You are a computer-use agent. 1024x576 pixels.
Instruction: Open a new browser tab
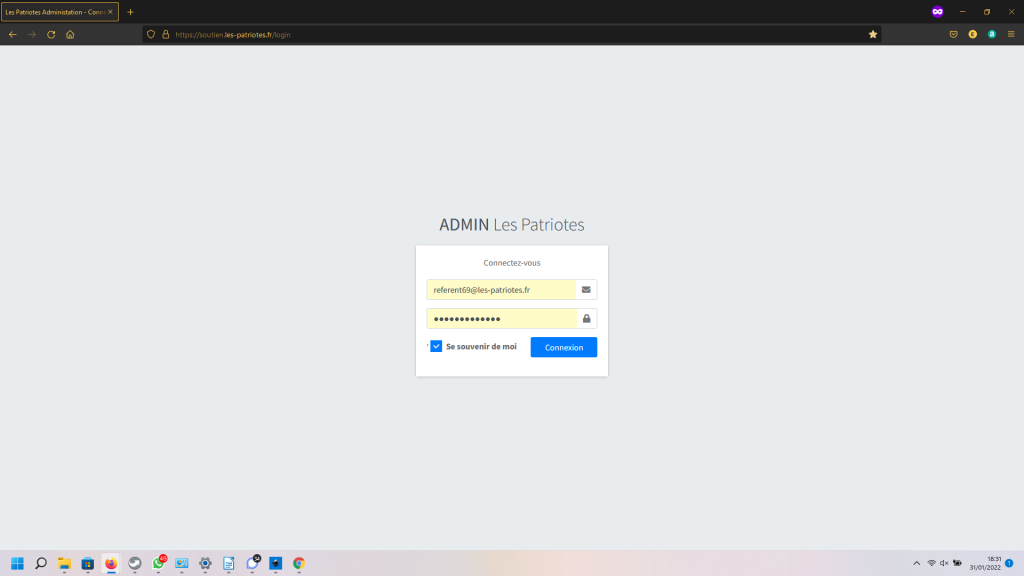pos(130,12)
